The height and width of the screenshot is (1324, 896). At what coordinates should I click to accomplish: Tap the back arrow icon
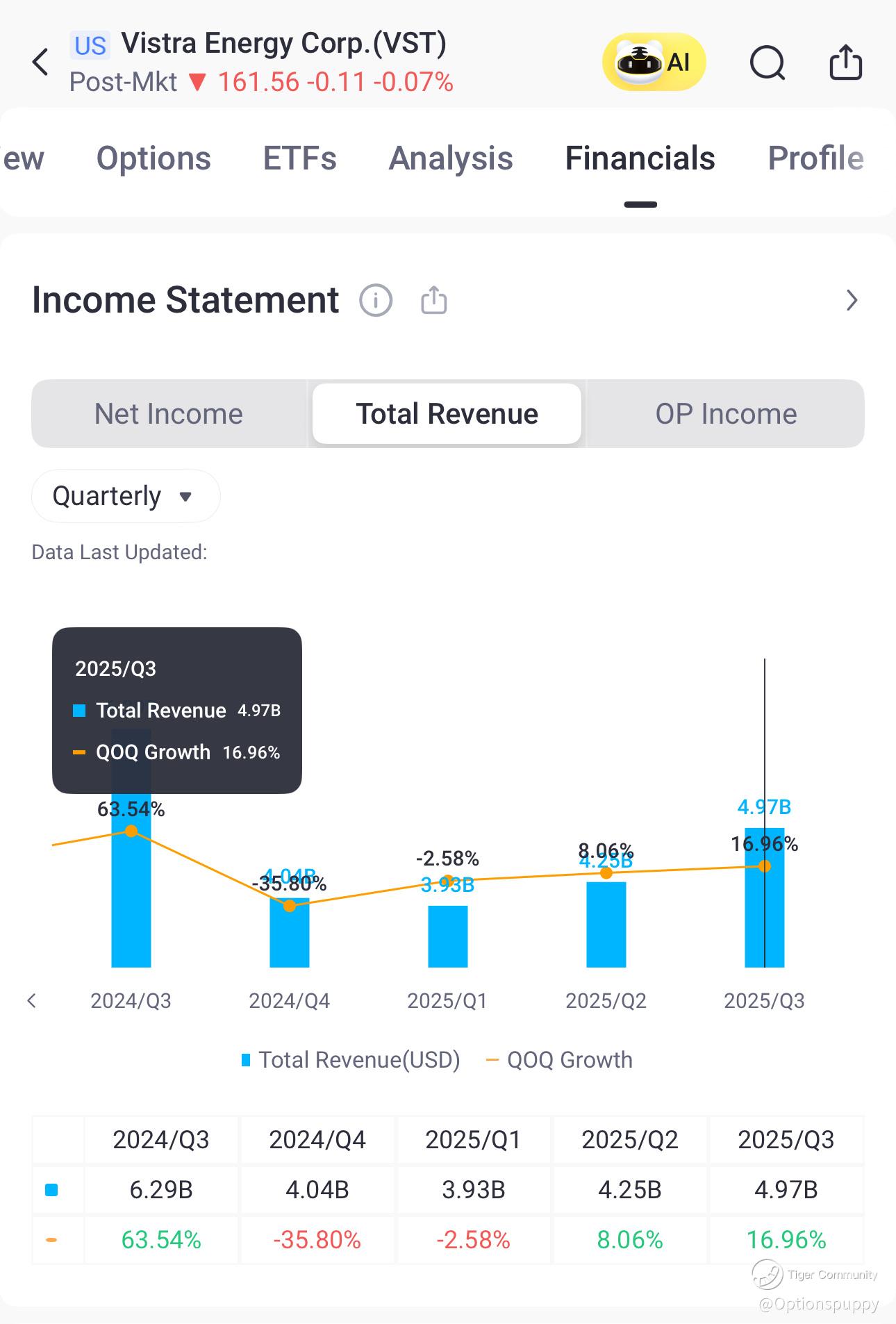point(41,63)
